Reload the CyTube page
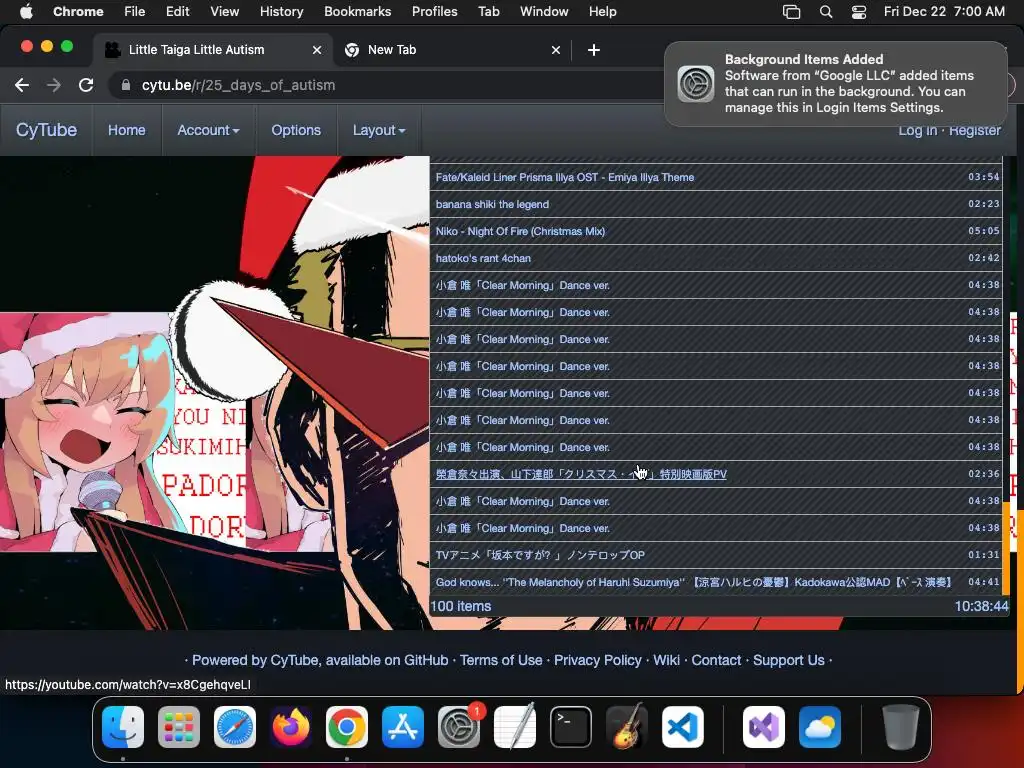The width and height of the screenshot is (1024, 768). [x=86, y=85]
